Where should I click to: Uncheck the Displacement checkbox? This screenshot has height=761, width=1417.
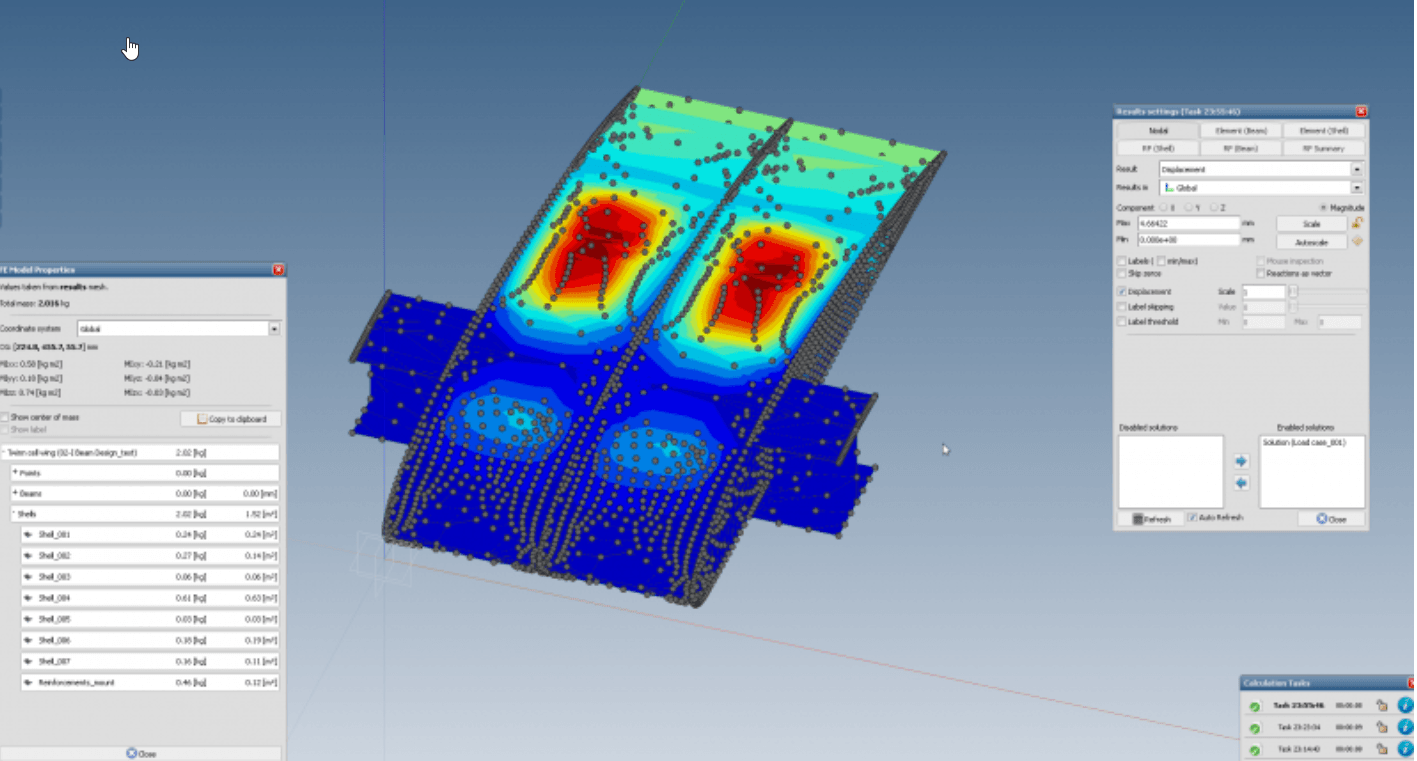coord(1121,292)
